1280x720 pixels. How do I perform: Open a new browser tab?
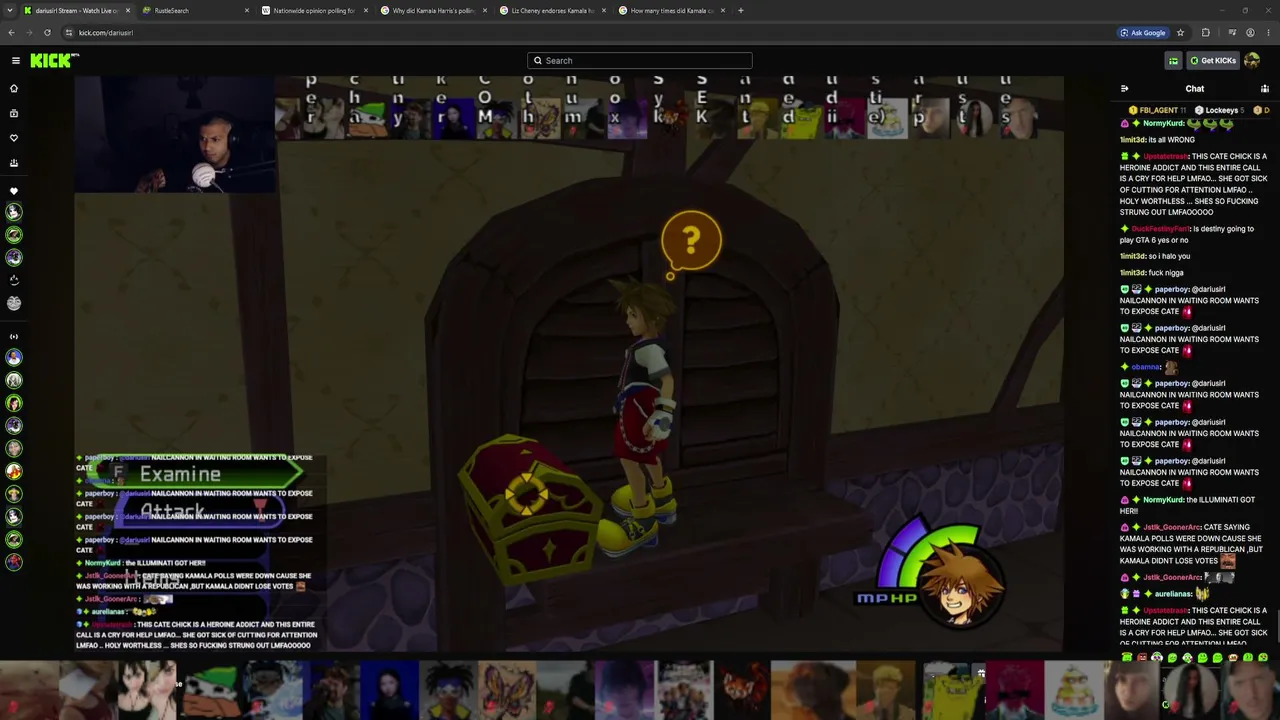(x=740, y=11)
